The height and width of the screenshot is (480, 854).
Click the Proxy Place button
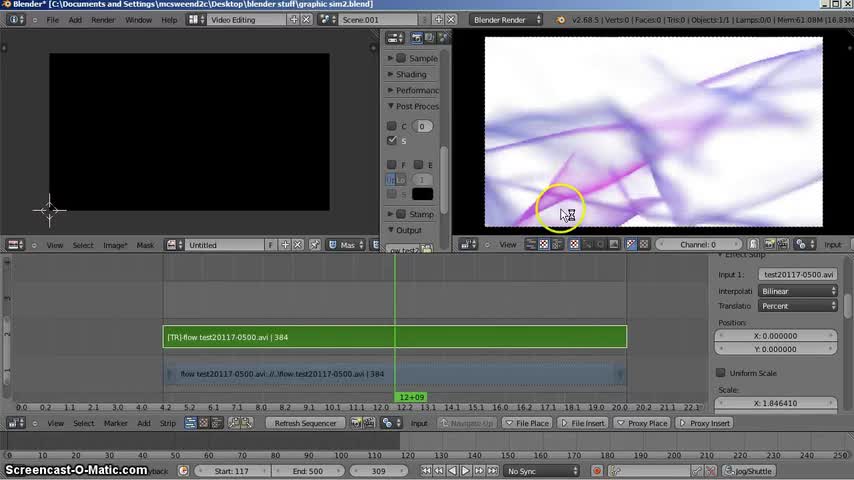642,423
